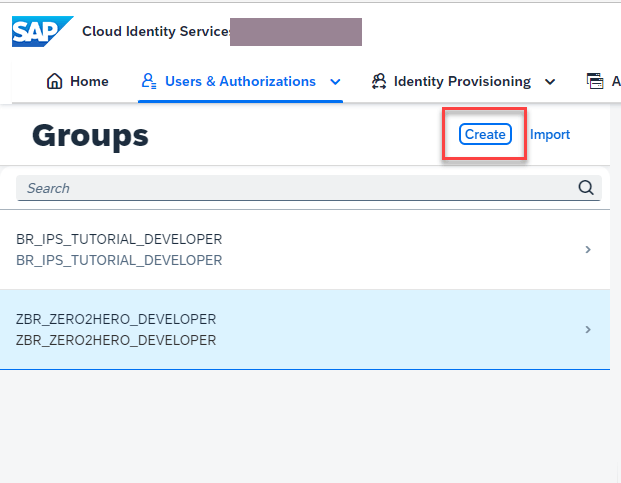Click the Groups page heading
The image size is (621, 483).
90,135
